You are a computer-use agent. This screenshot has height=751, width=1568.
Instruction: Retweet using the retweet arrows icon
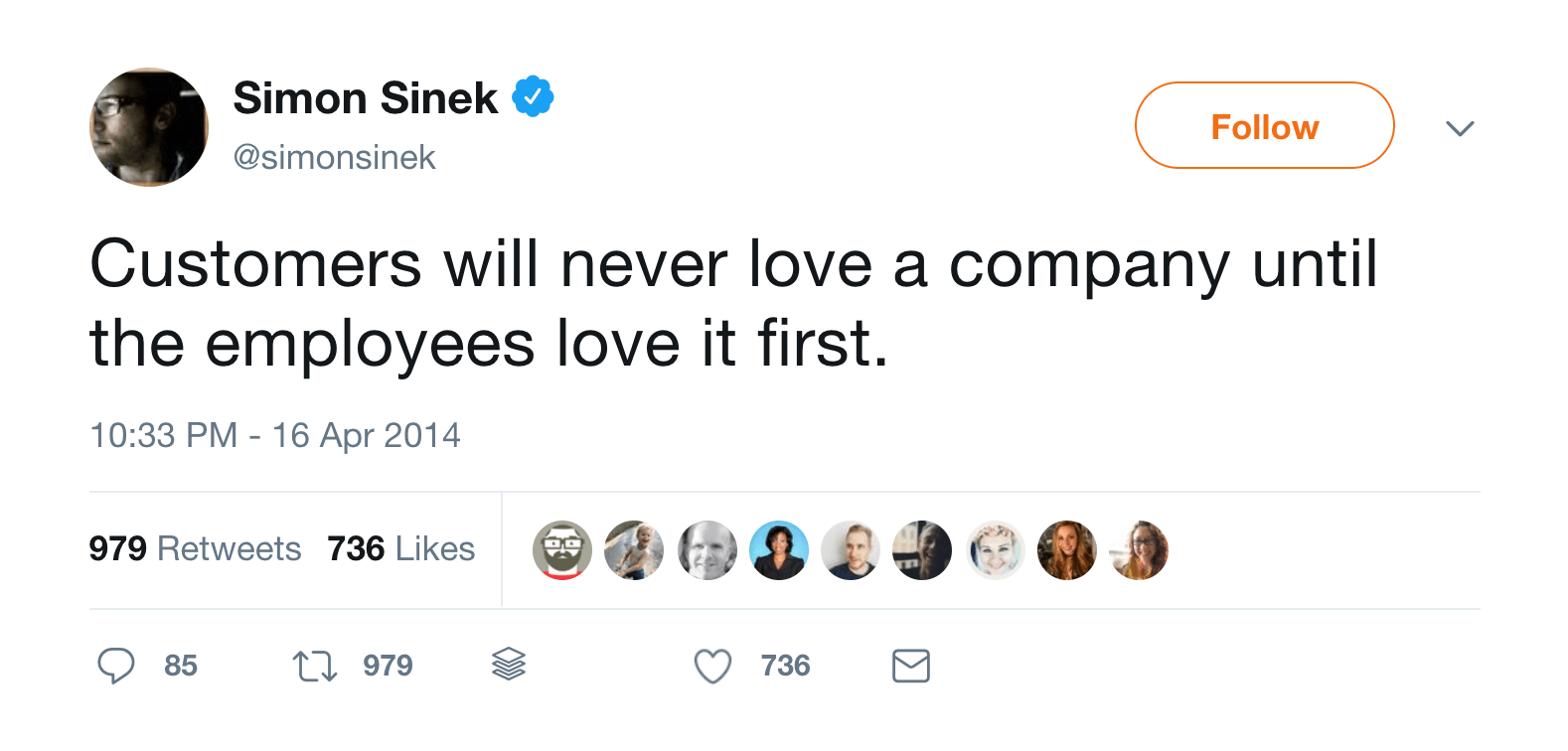coord(315,666)
